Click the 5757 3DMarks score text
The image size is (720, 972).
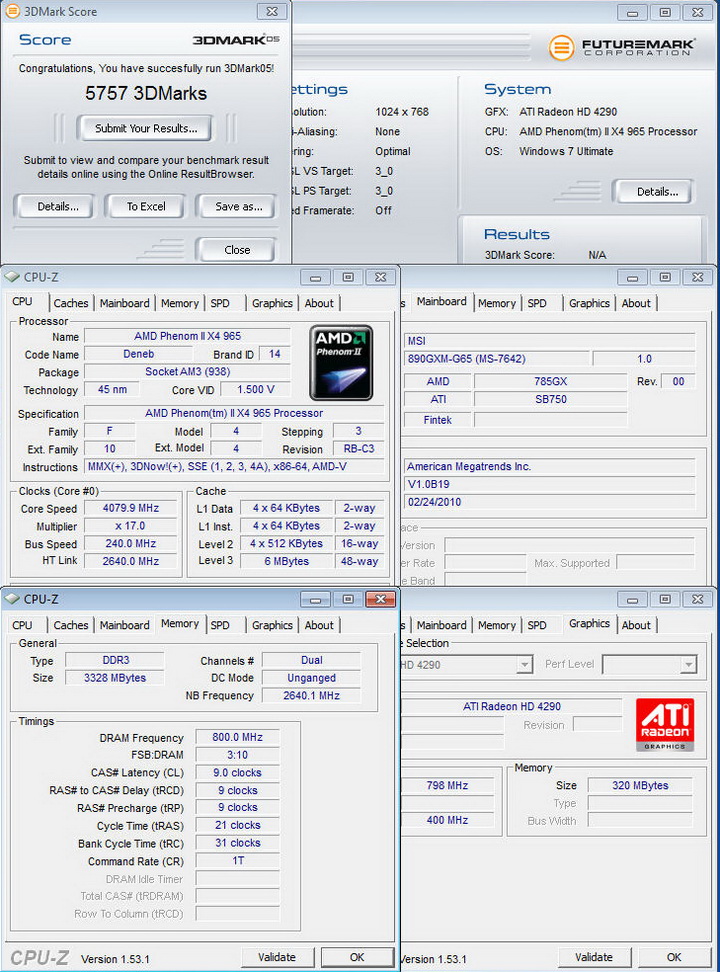pos(146,94)
